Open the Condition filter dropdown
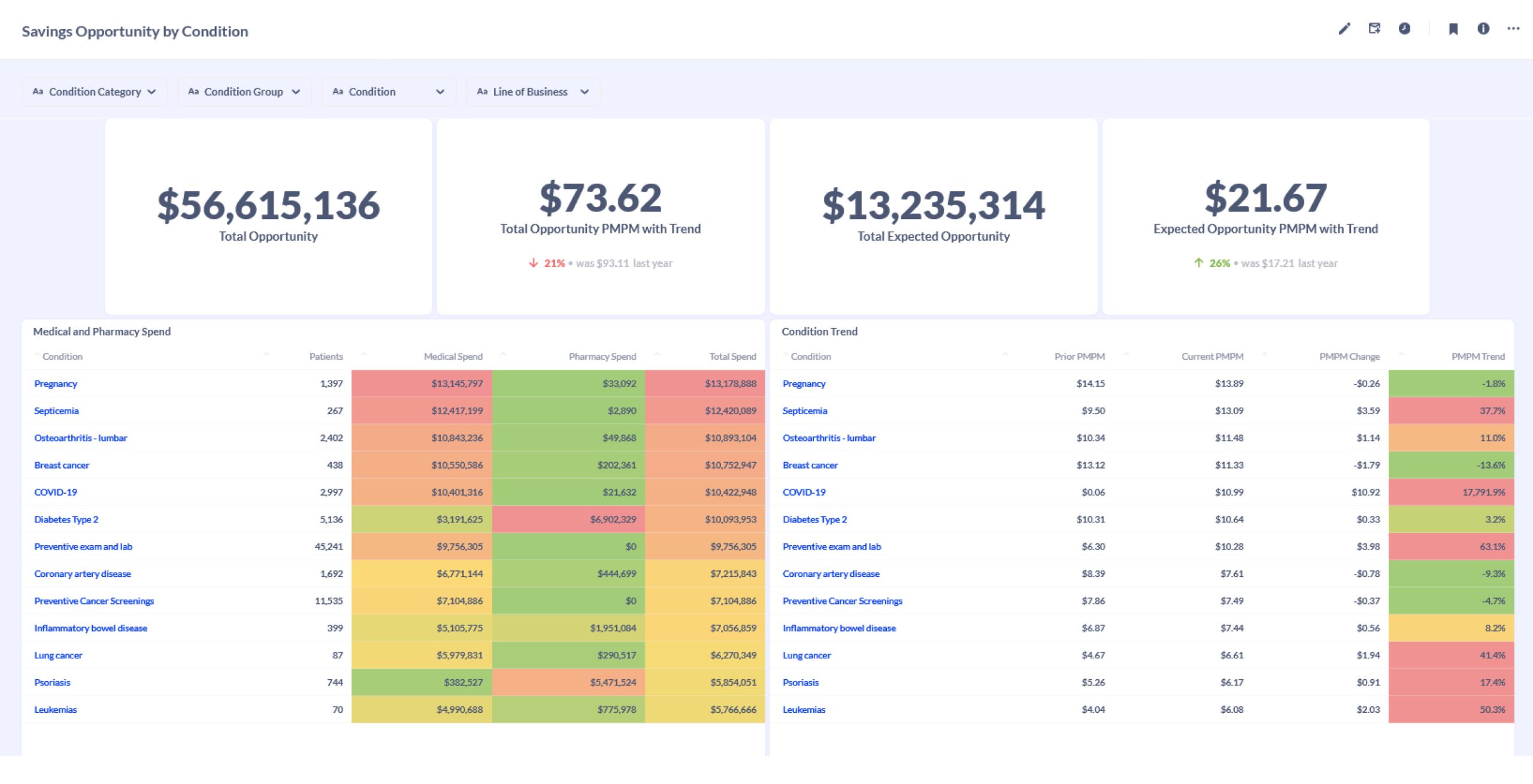The image size is (1533, 784). [x=389, y=92]
